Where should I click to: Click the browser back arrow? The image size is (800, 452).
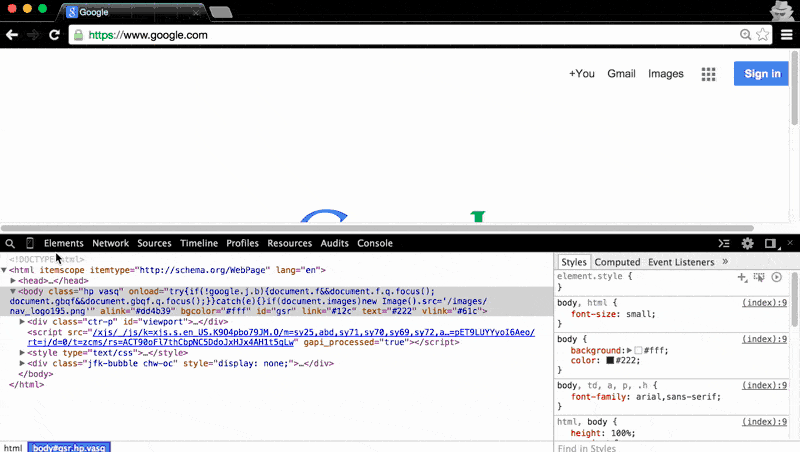(12, 35)
